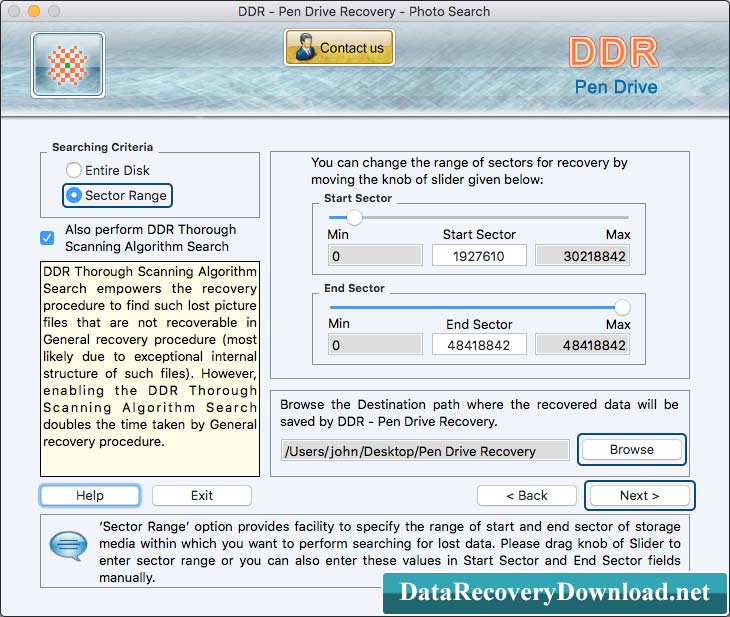Open Help
The height and width of the screenshot is (617, 730).
click(x=90, y=495)
